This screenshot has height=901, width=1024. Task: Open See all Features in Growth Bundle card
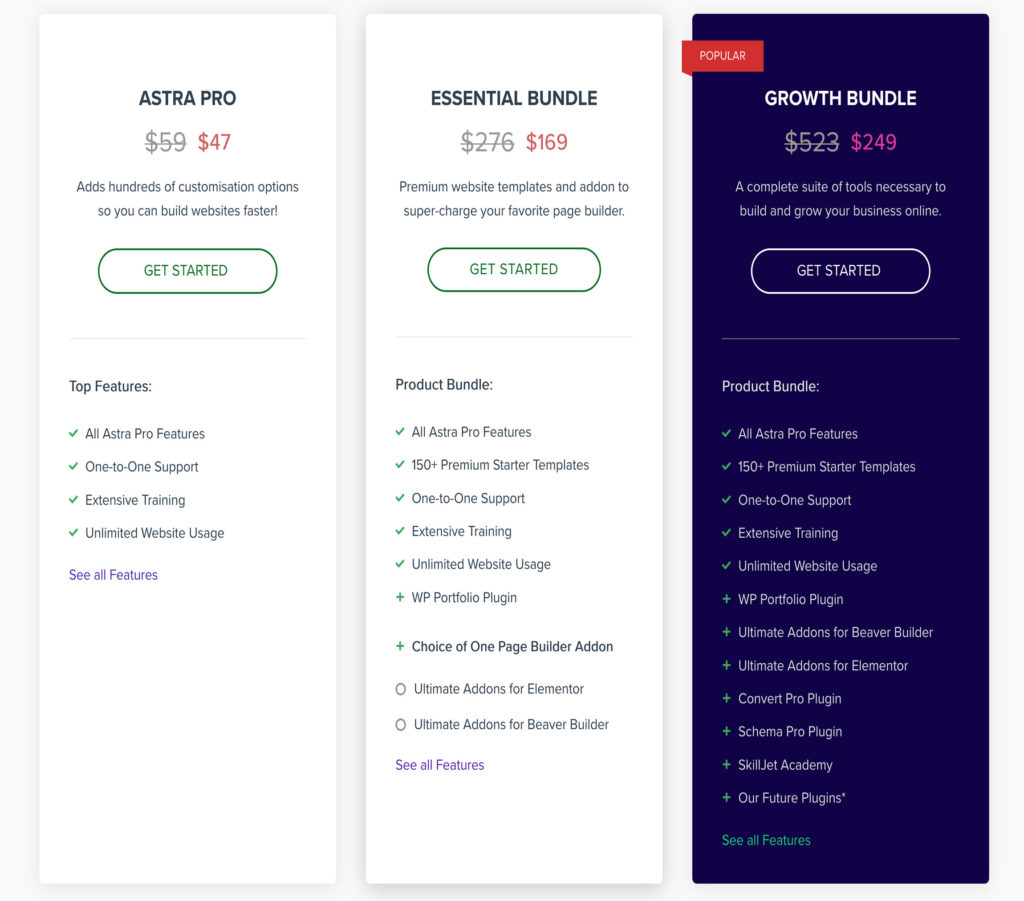tap(766, 840)
